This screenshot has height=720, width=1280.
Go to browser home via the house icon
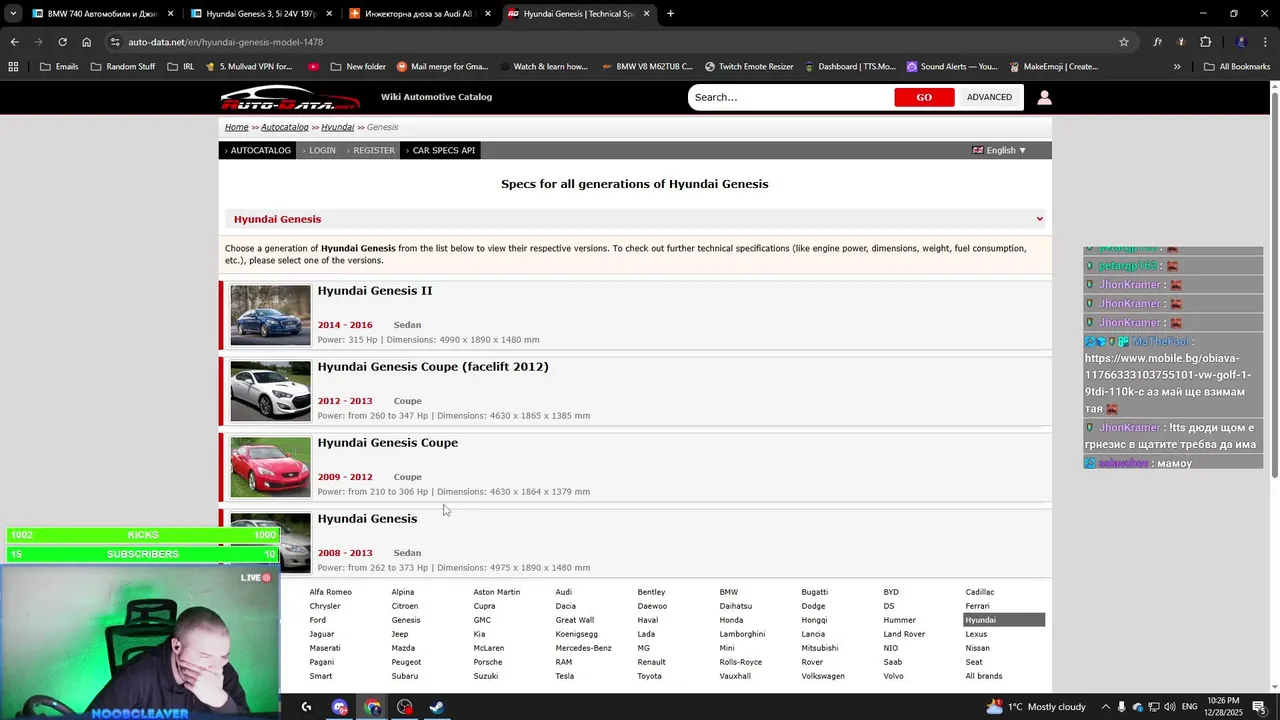point(87,42)
